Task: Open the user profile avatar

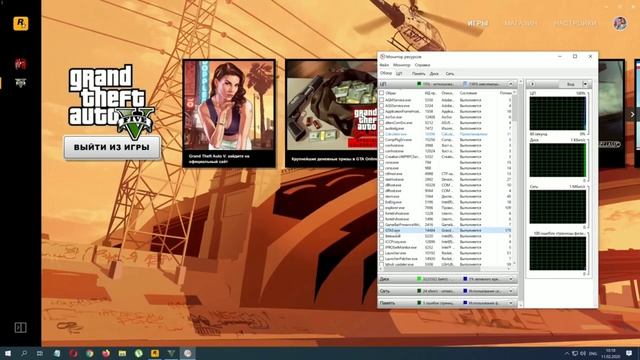Action: pyautogui.click(x=620, y=23)
